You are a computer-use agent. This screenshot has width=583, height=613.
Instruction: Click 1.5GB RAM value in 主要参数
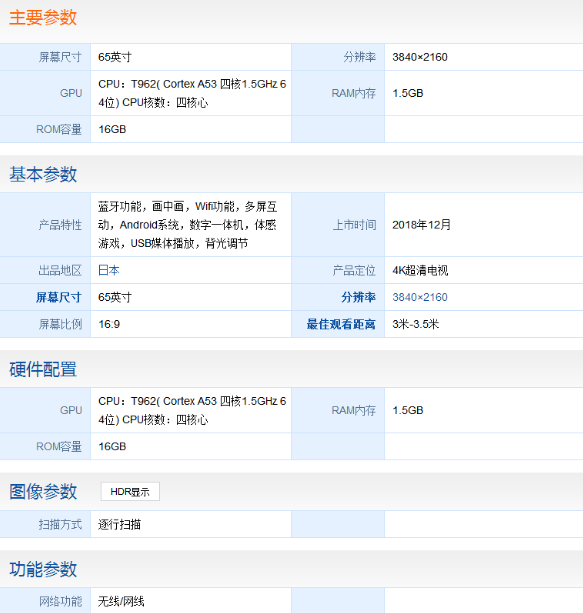[x=408, y=93]
